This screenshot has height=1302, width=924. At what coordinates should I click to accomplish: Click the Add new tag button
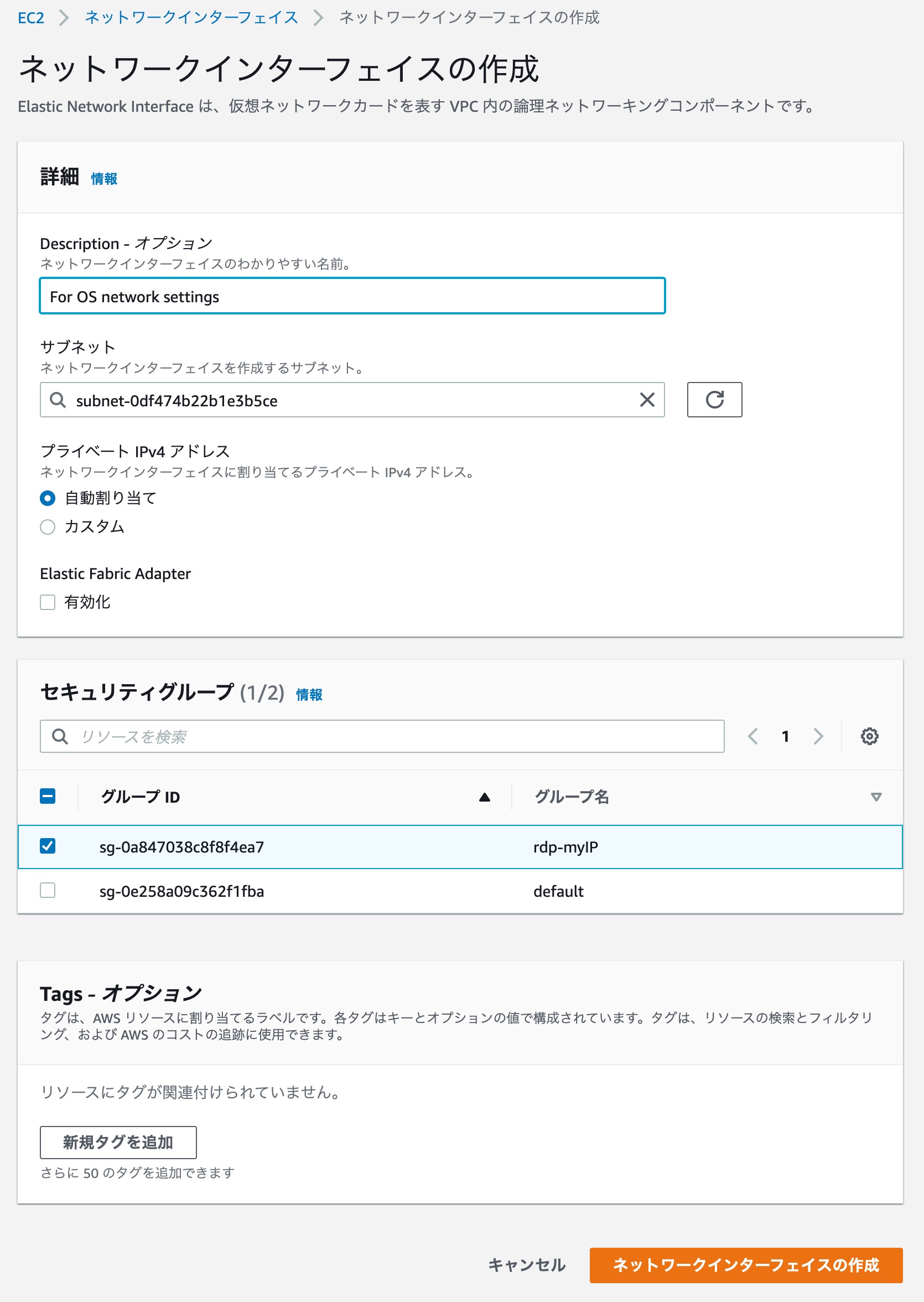coord(118,1142)
